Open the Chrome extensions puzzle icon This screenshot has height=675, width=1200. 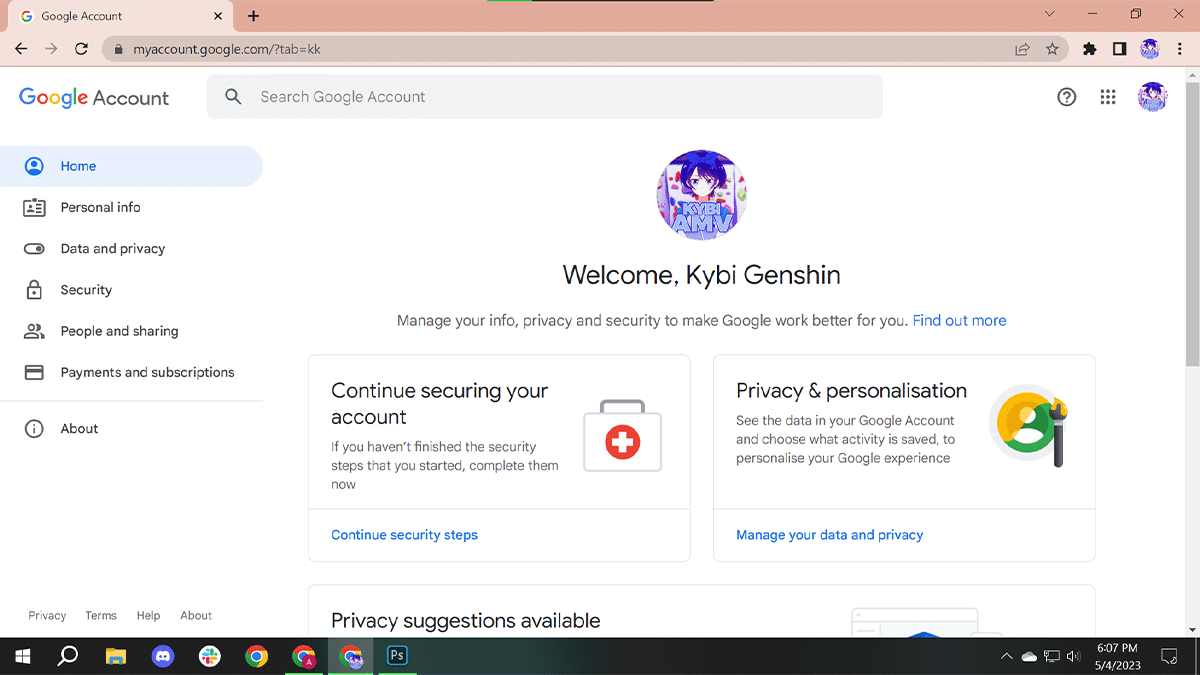1090,48
